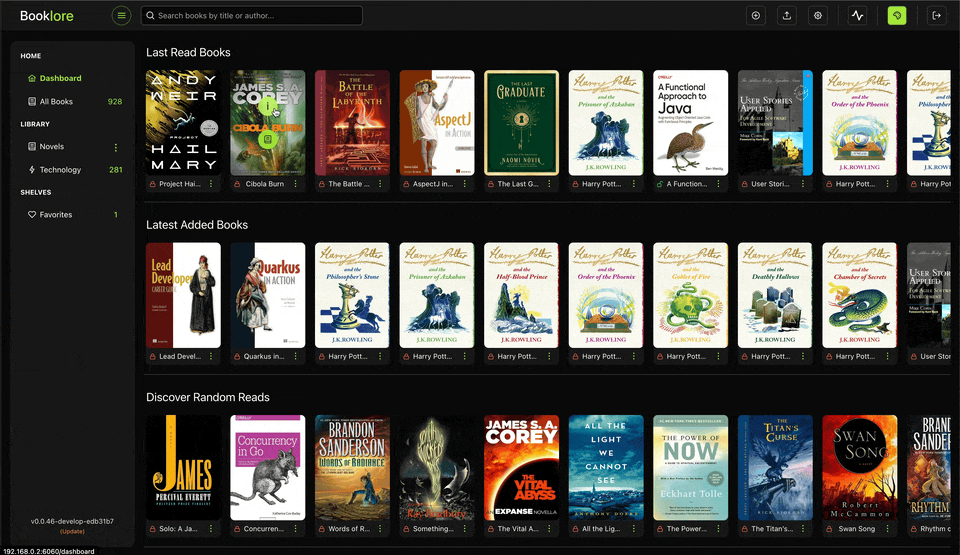Click lock icon beside The Titan's Curse title
The image size is (960, 555).
(744, 529)
